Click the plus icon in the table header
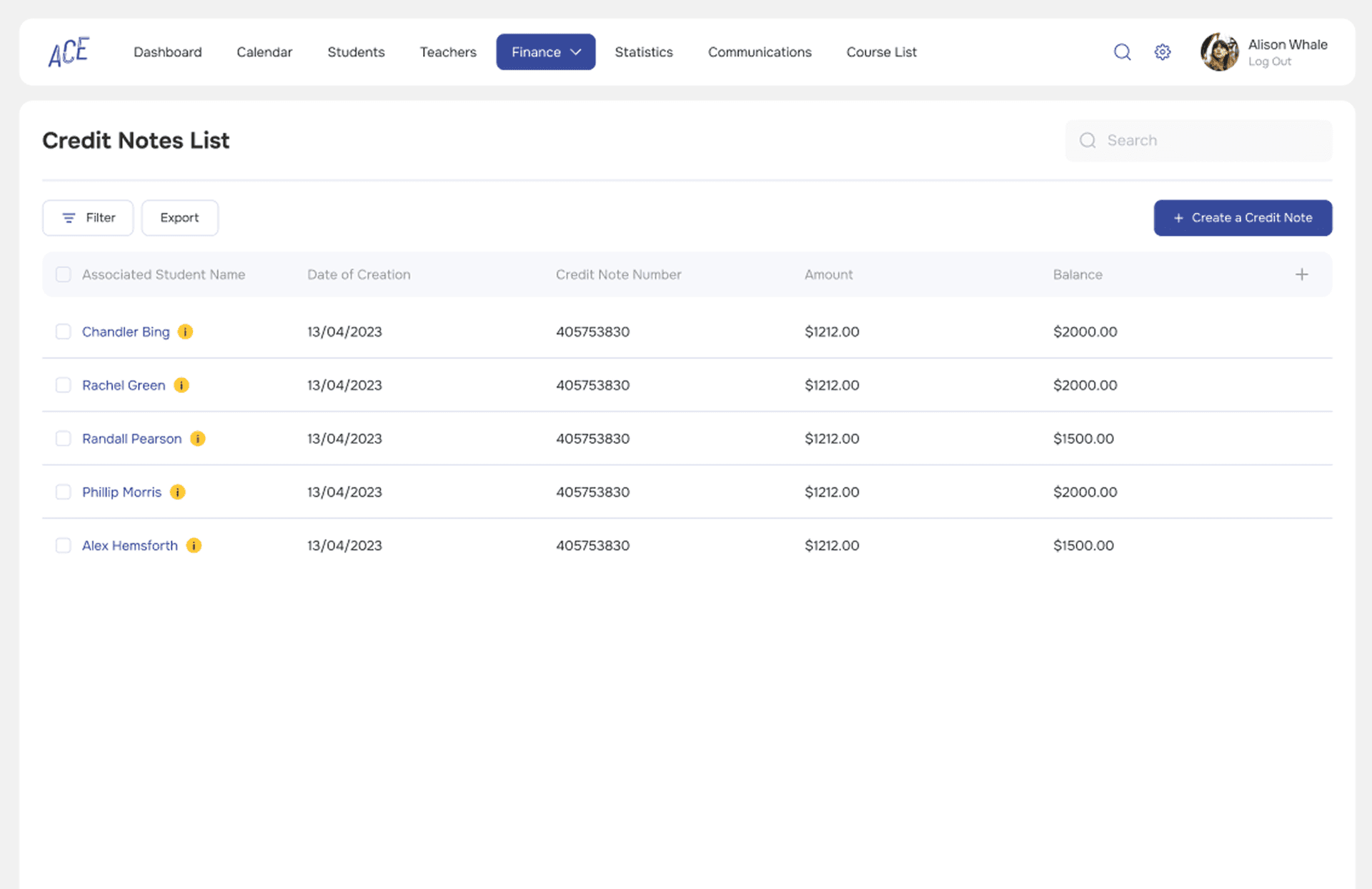Viewport: 1372px width, 889px height. pyautogui.click(x=1302, y=274)
